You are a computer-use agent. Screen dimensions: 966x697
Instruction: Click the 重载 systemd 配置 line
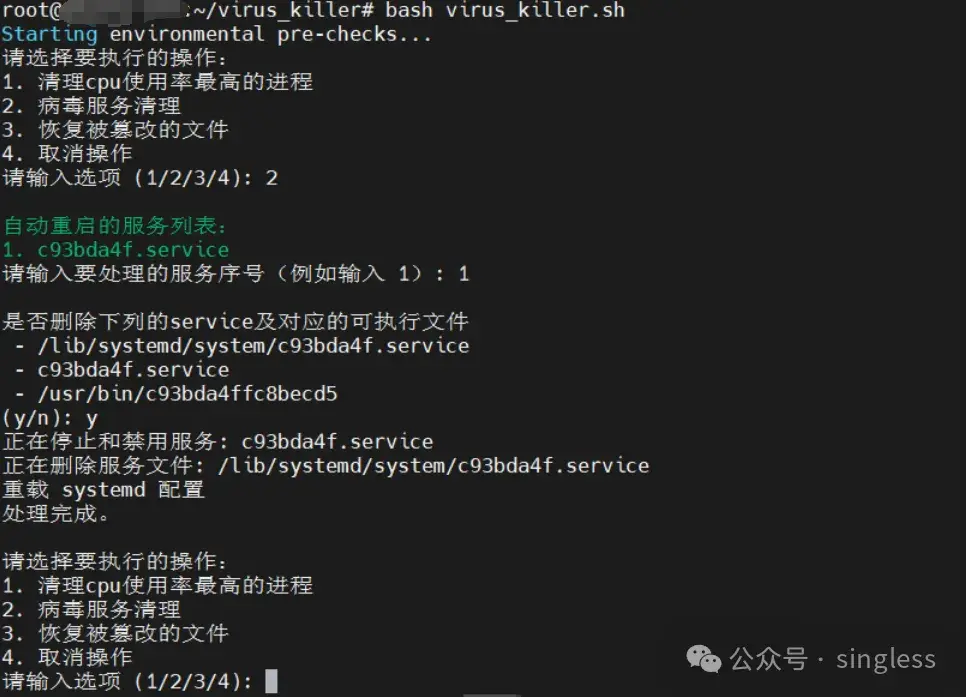(x=103, y=489)
